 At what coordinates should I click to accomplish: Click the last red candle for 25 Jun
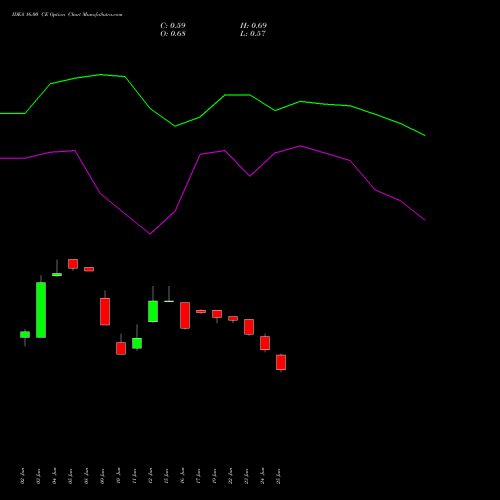pos(281,362)
